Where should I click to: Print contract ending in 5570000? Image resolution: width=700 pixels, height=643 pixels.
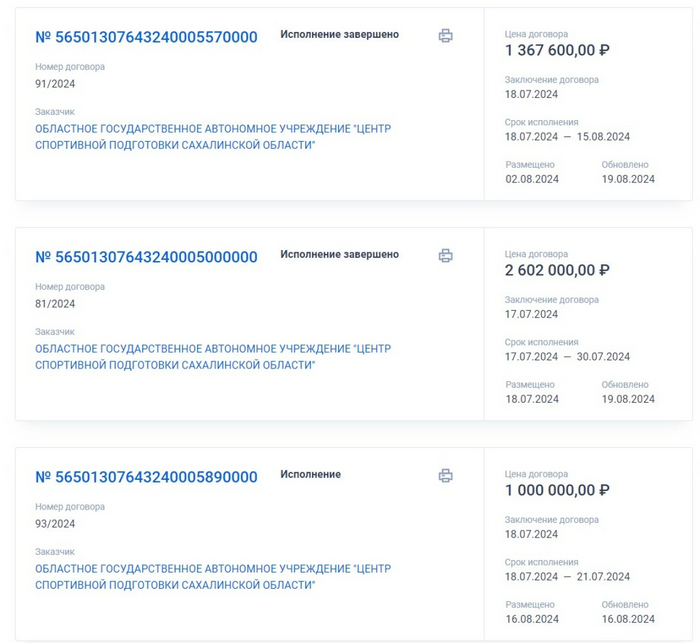pyautogui.click(x=445, y=36)
